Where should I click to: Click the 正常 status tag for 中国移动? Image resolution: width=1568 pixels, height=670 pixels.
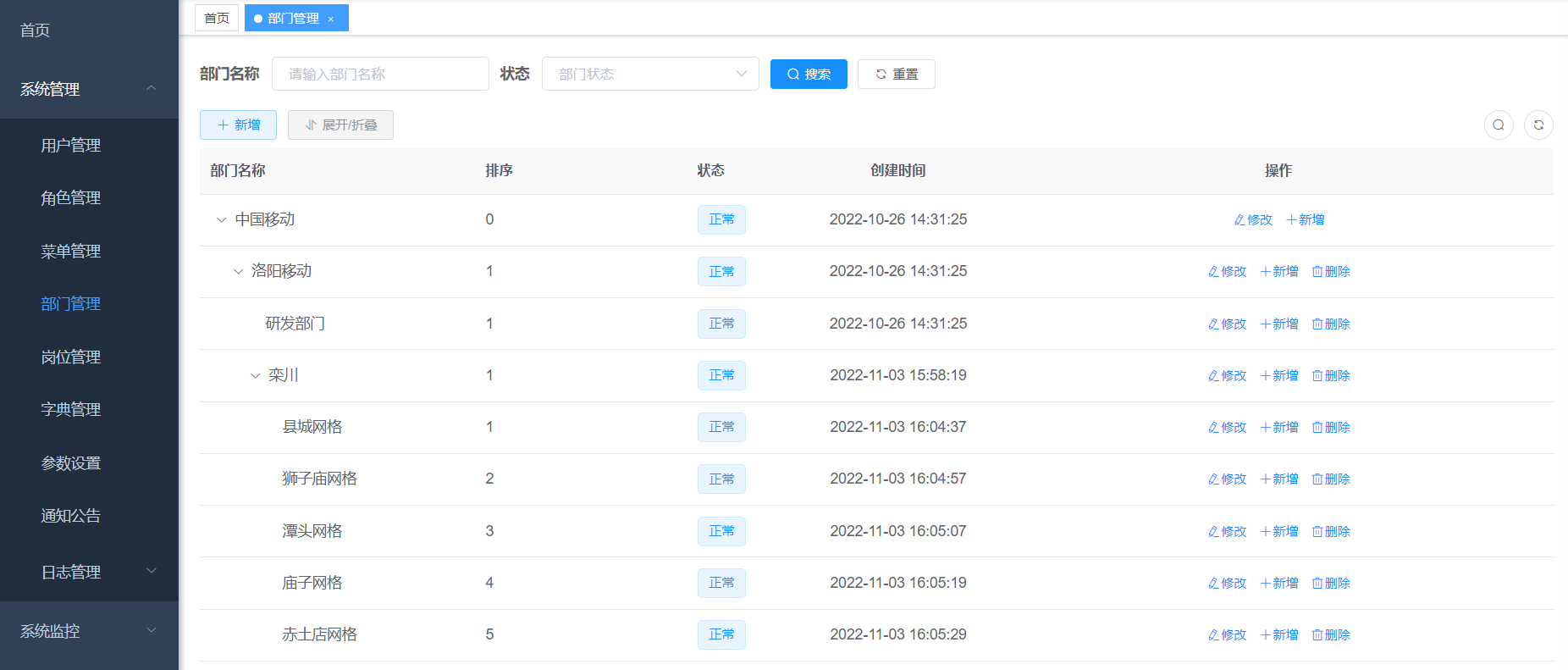pos(721,219)
